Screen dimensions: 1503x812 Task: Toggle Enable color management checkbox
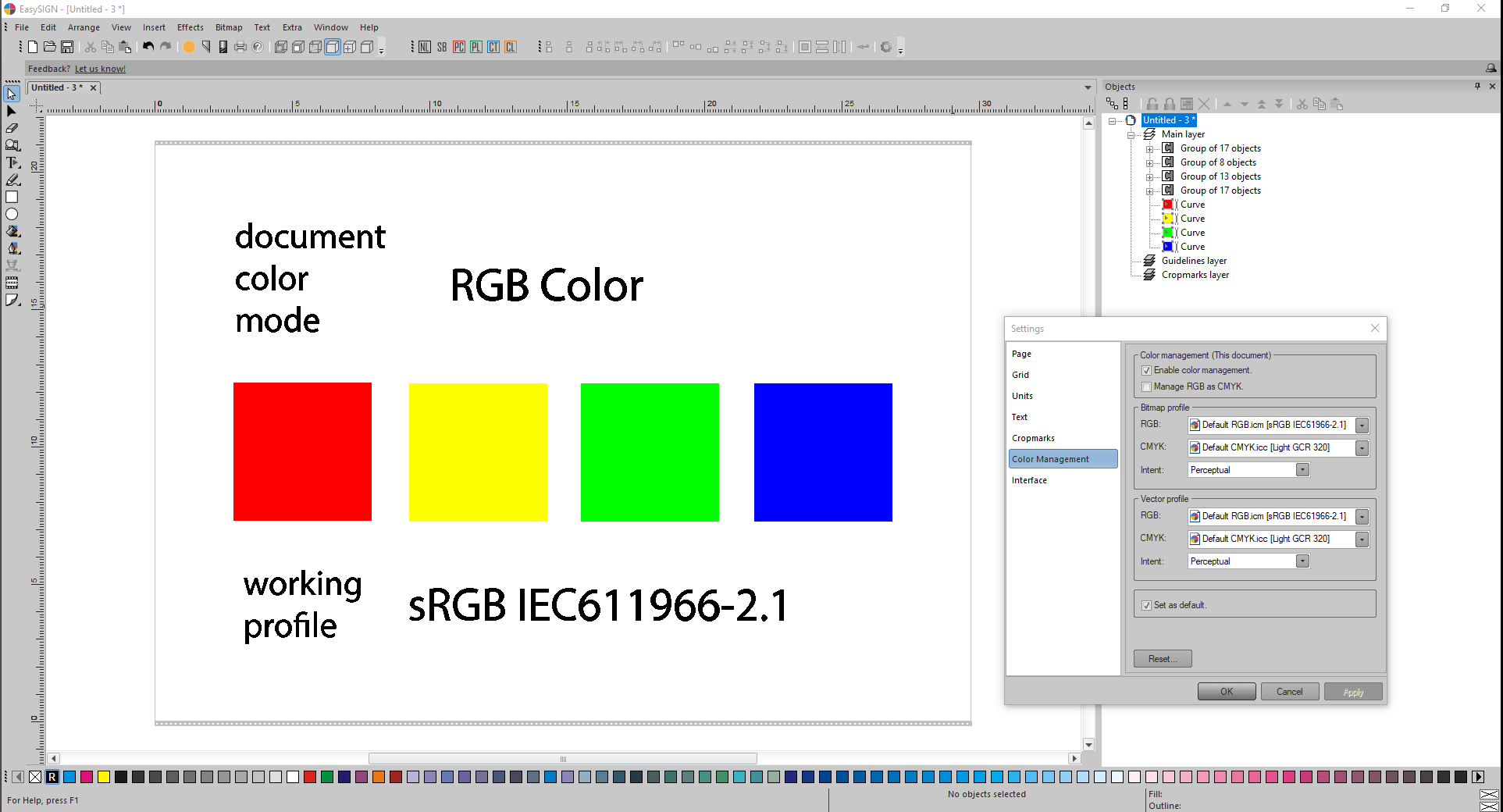1146,370
